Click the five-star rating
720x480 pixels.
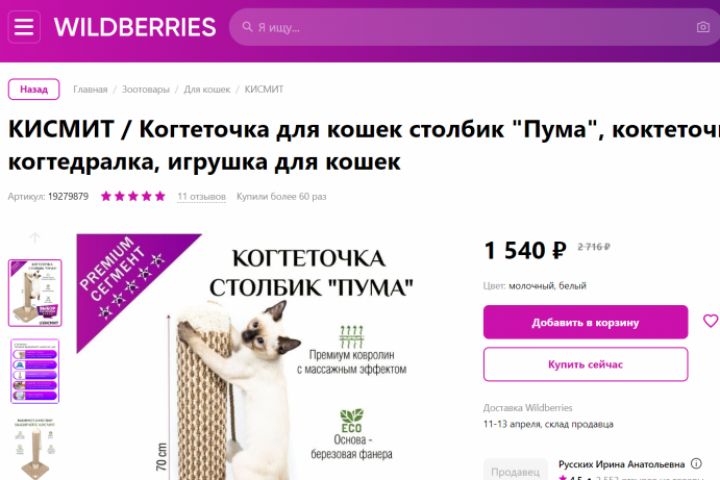133,196
